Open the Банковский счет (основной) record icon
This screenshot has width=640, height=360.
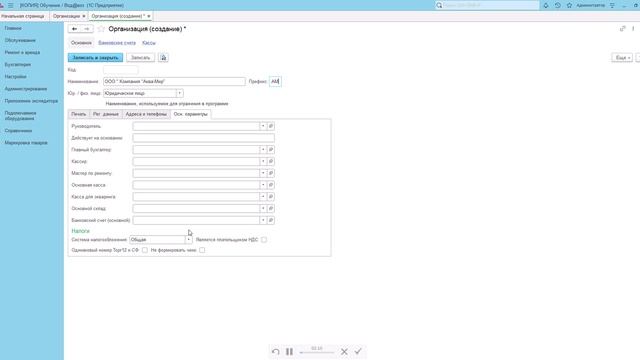click(x=271, y=220)
